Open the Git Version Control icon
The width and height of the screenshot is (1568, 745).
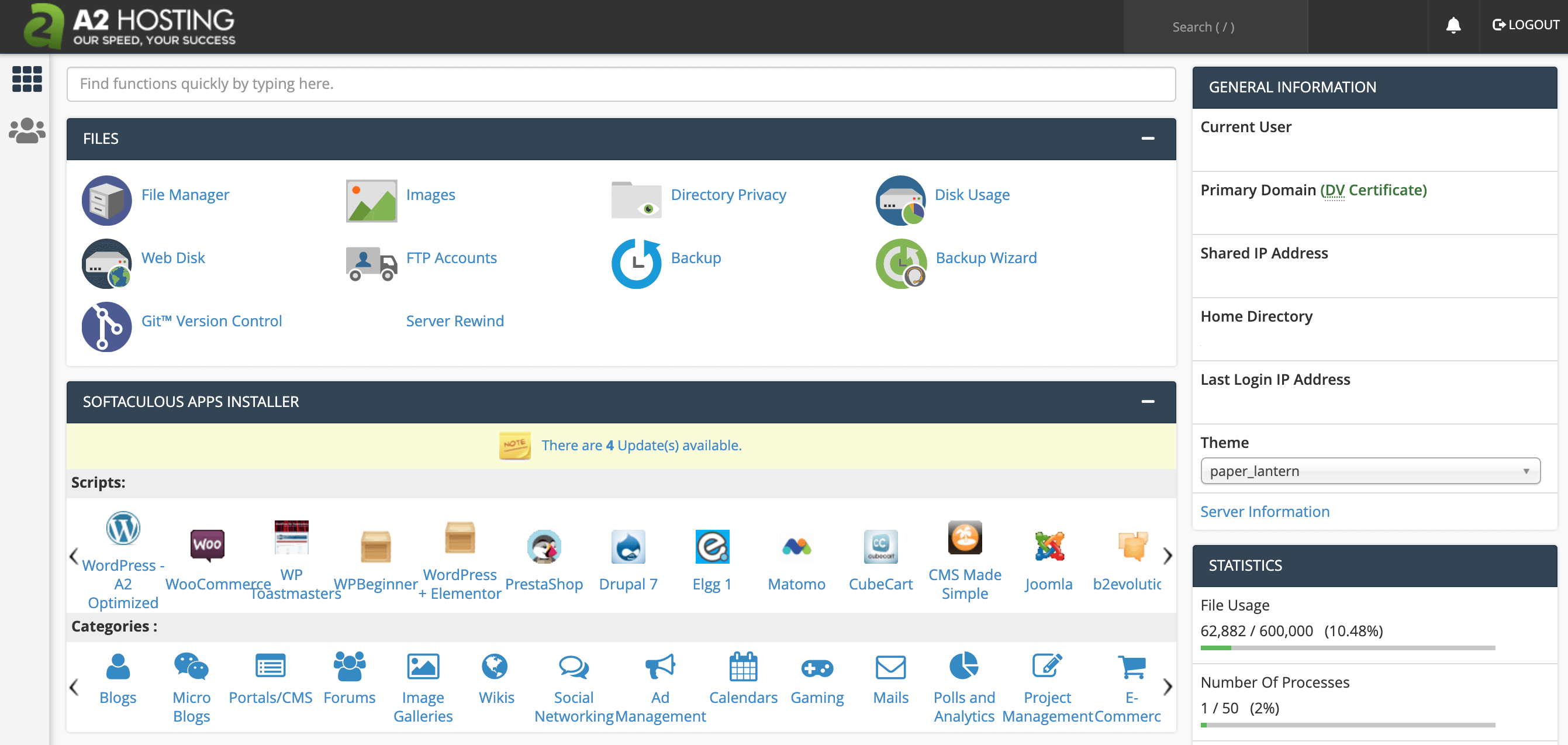click(106, 326)
